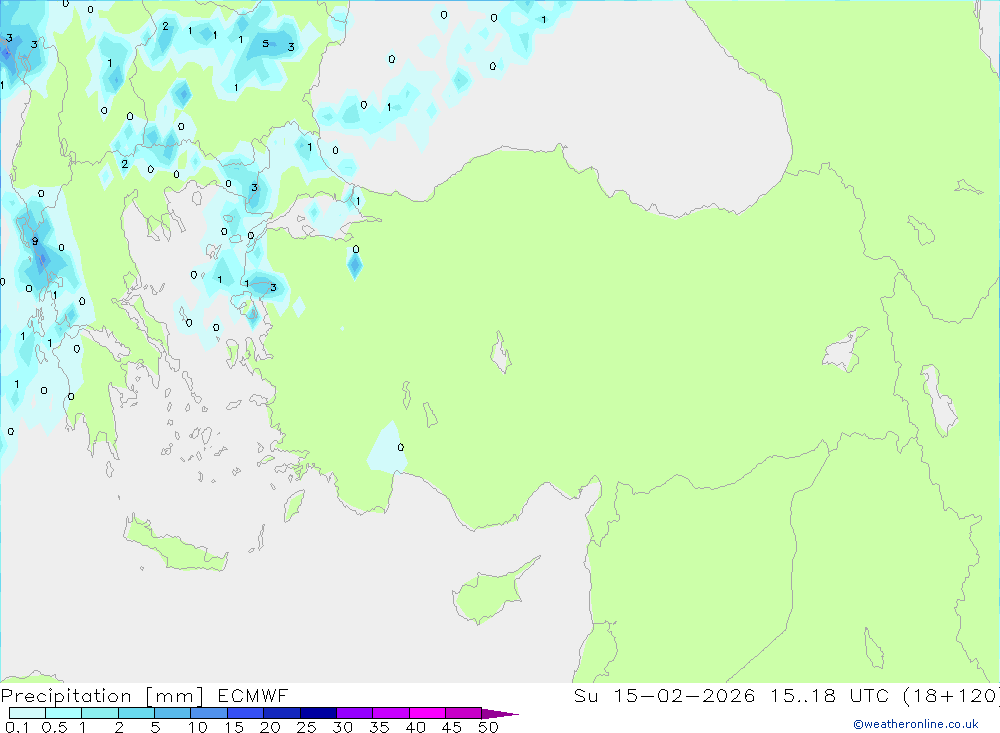The height and width of the screenshot is (733, 1000).
Task: Pick the 5–10 mm legend swatch
Action: (172, 713)
